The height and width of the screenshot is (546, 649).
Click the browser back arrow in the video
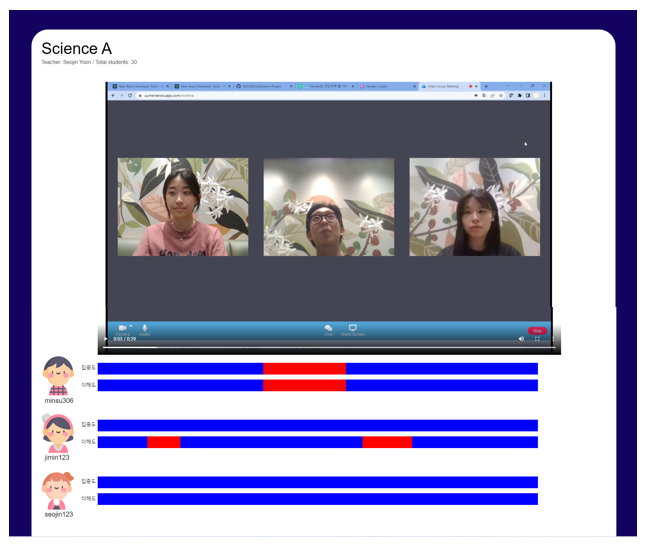pos(113,96)
